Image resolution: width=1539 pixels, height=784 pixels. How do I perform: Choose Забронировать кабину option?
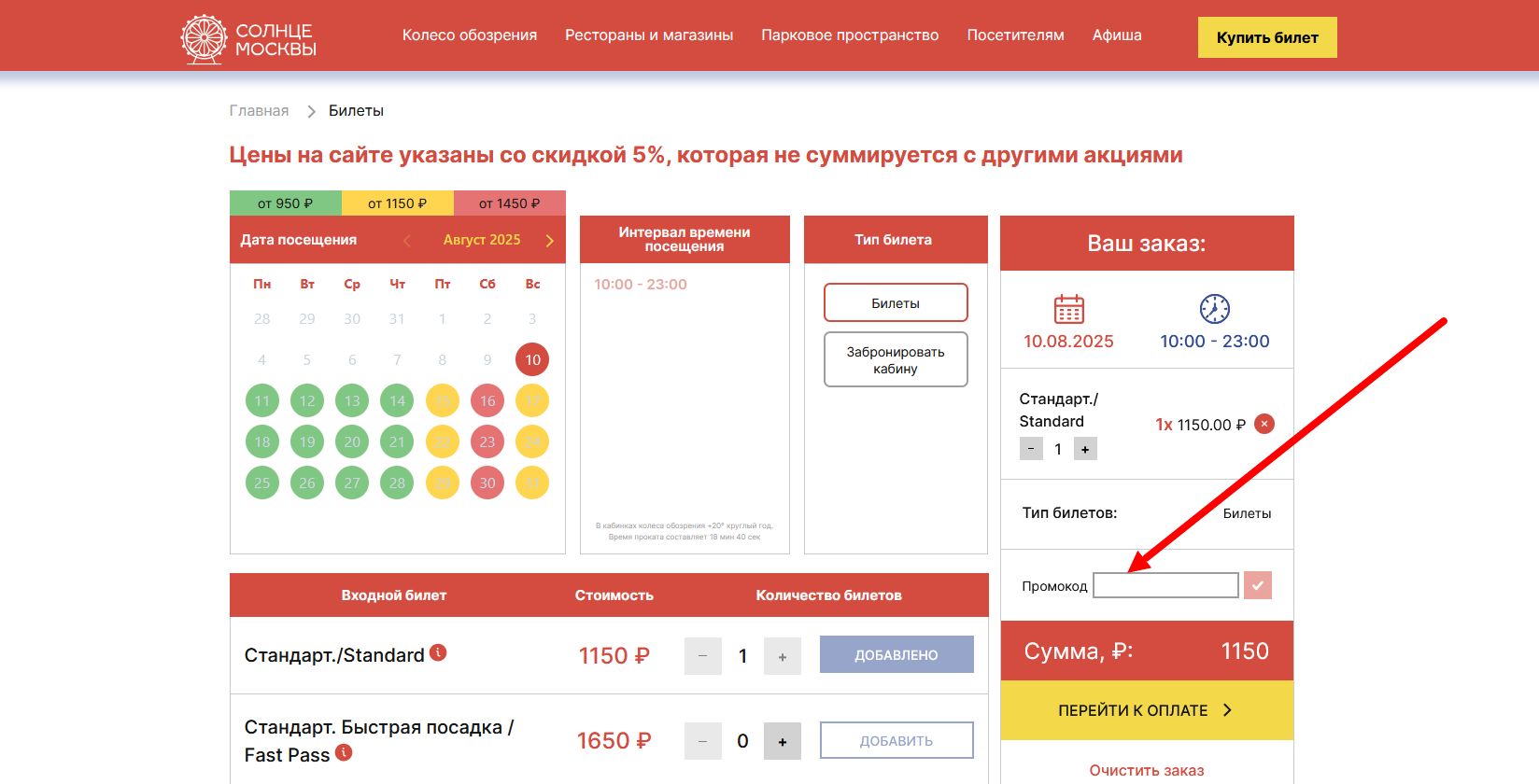pyautogui.click(x=896, y=359)
